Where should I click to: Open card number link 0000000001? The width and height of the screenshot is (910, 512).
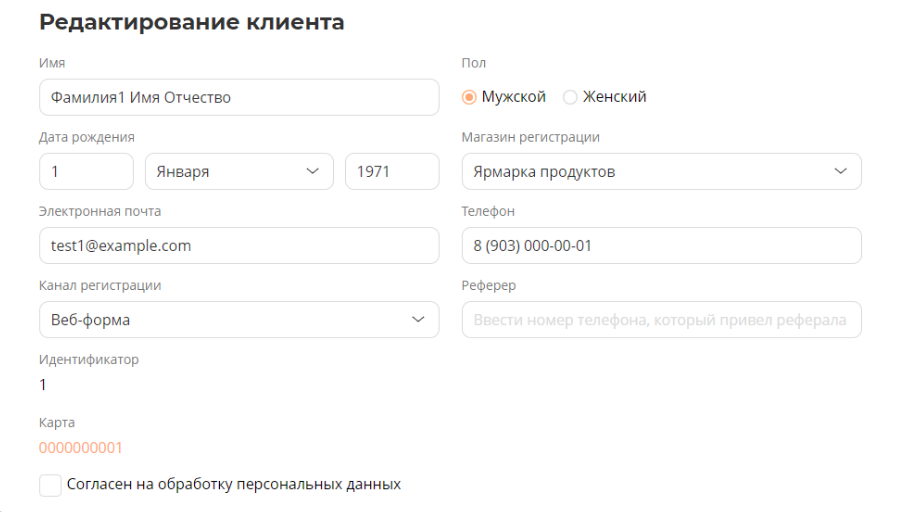coord(81,448)
